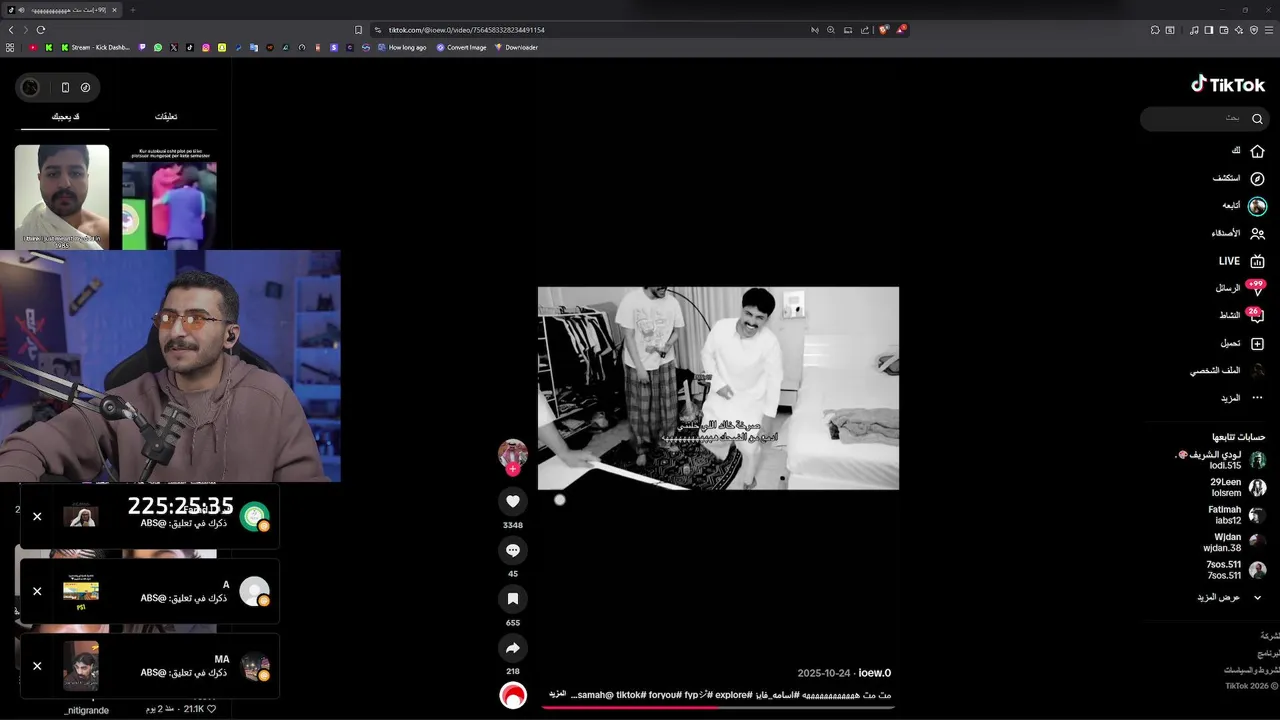Image resolution: width=1280 pixels, height=720 pixels.
Task: Expand caption with المزيد link
Action: point(558,694)
